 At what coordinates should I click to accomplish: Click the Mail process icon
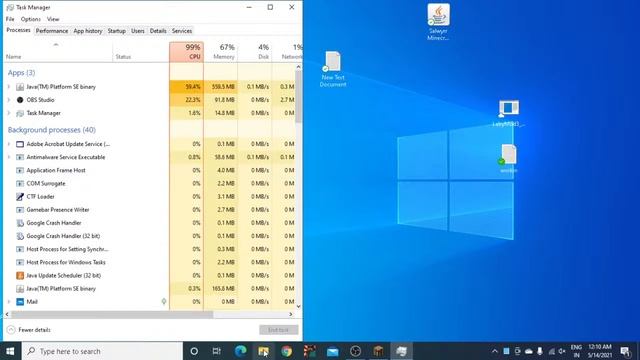pos(20,302)
